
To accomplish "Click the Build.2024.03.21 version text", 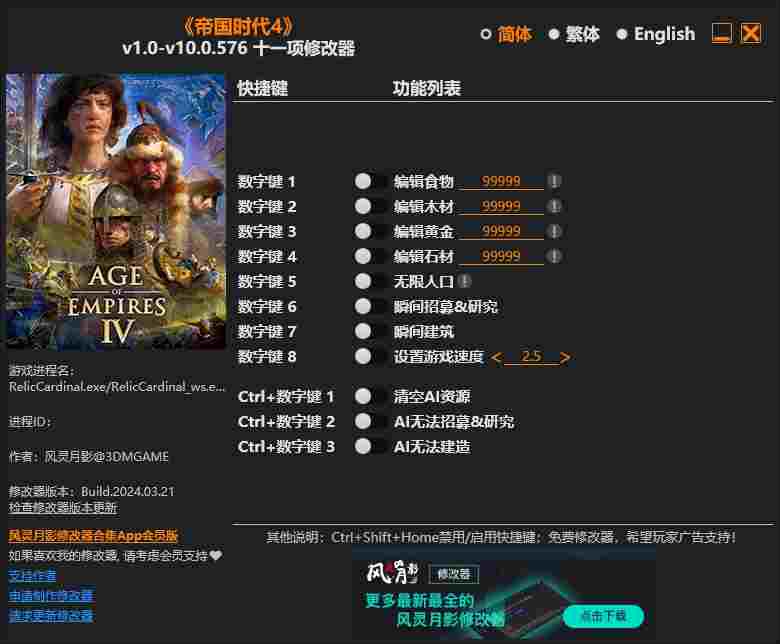I will [128, 492].
